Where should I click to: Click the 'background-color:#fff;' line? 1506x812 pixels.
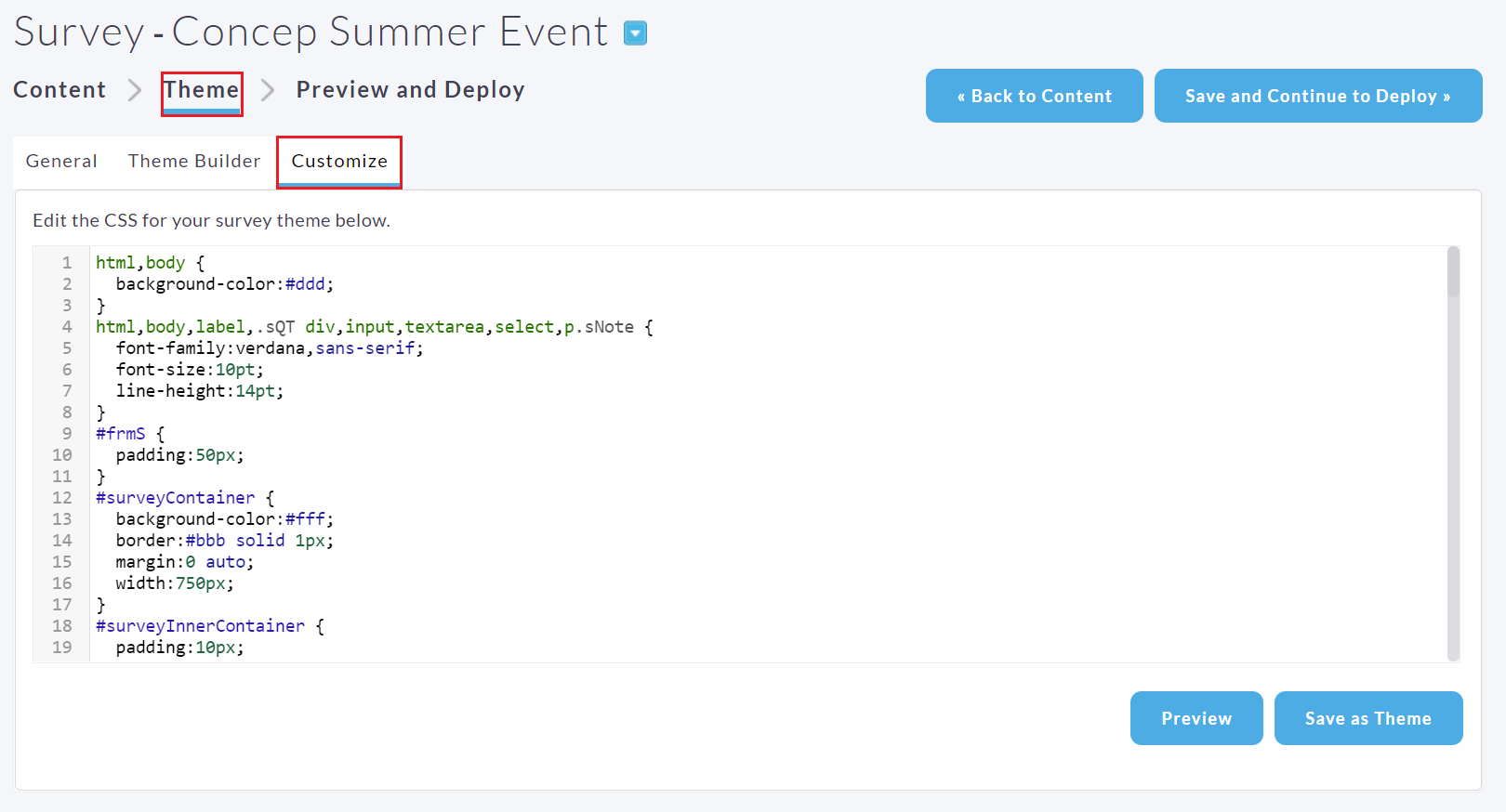[x=224, y=519]
